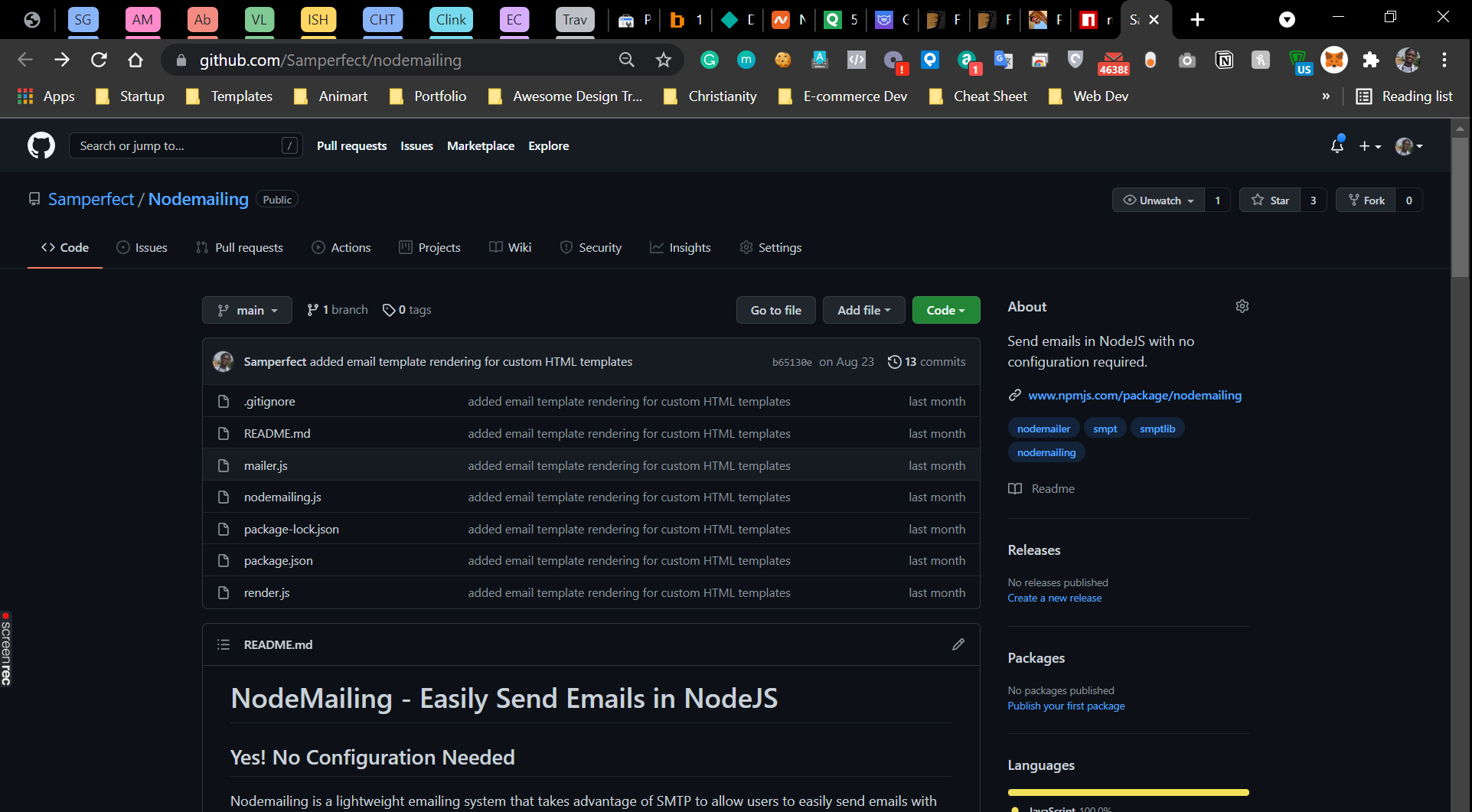Image resolution: width=1472 pixels, height=812 pixels.
Task: Open About settings gear icon
Action: (x=1242, y=306)
